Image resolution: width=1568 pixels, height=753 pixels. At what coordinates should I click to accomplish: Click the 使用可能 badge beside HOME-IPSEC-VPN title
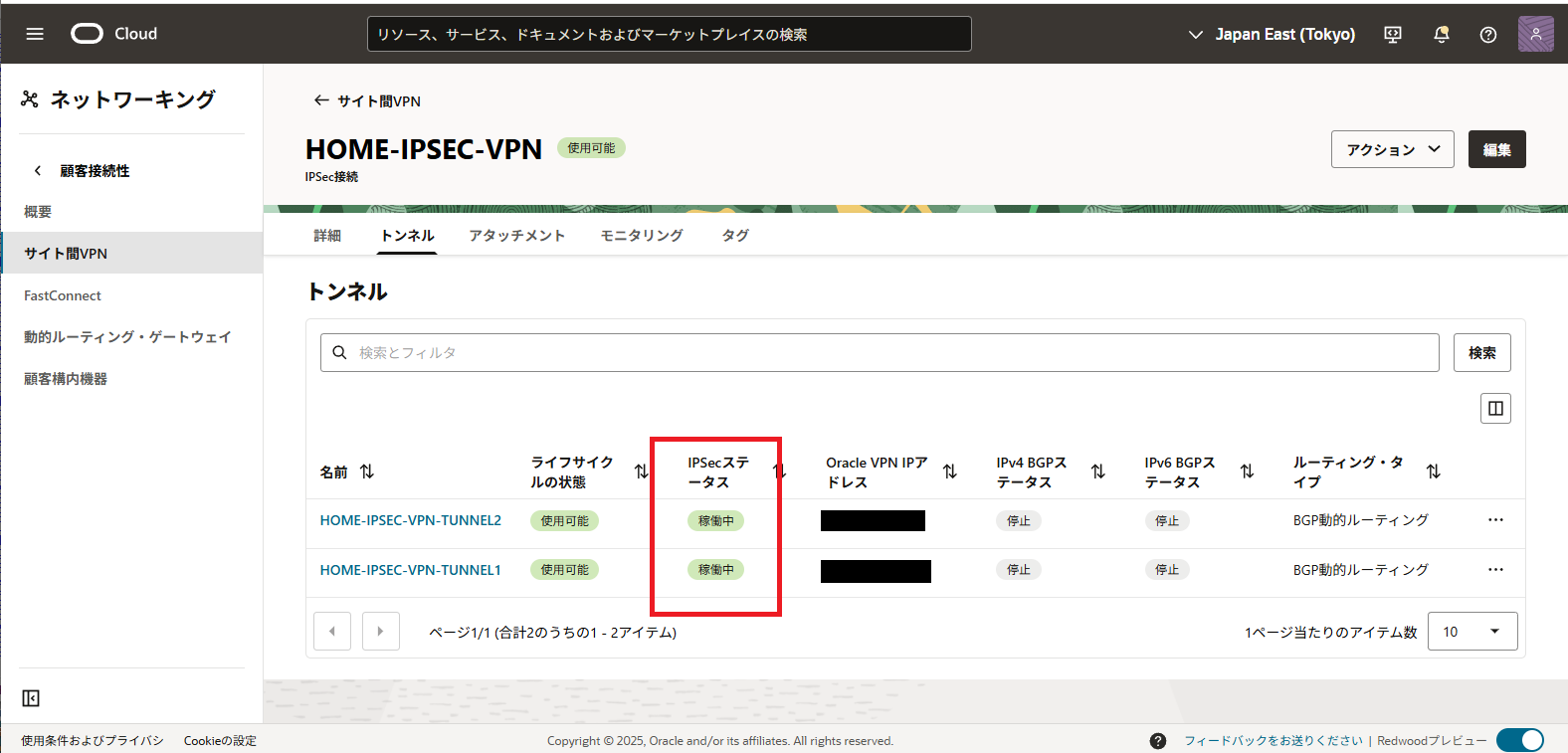(x=591, y=148)
